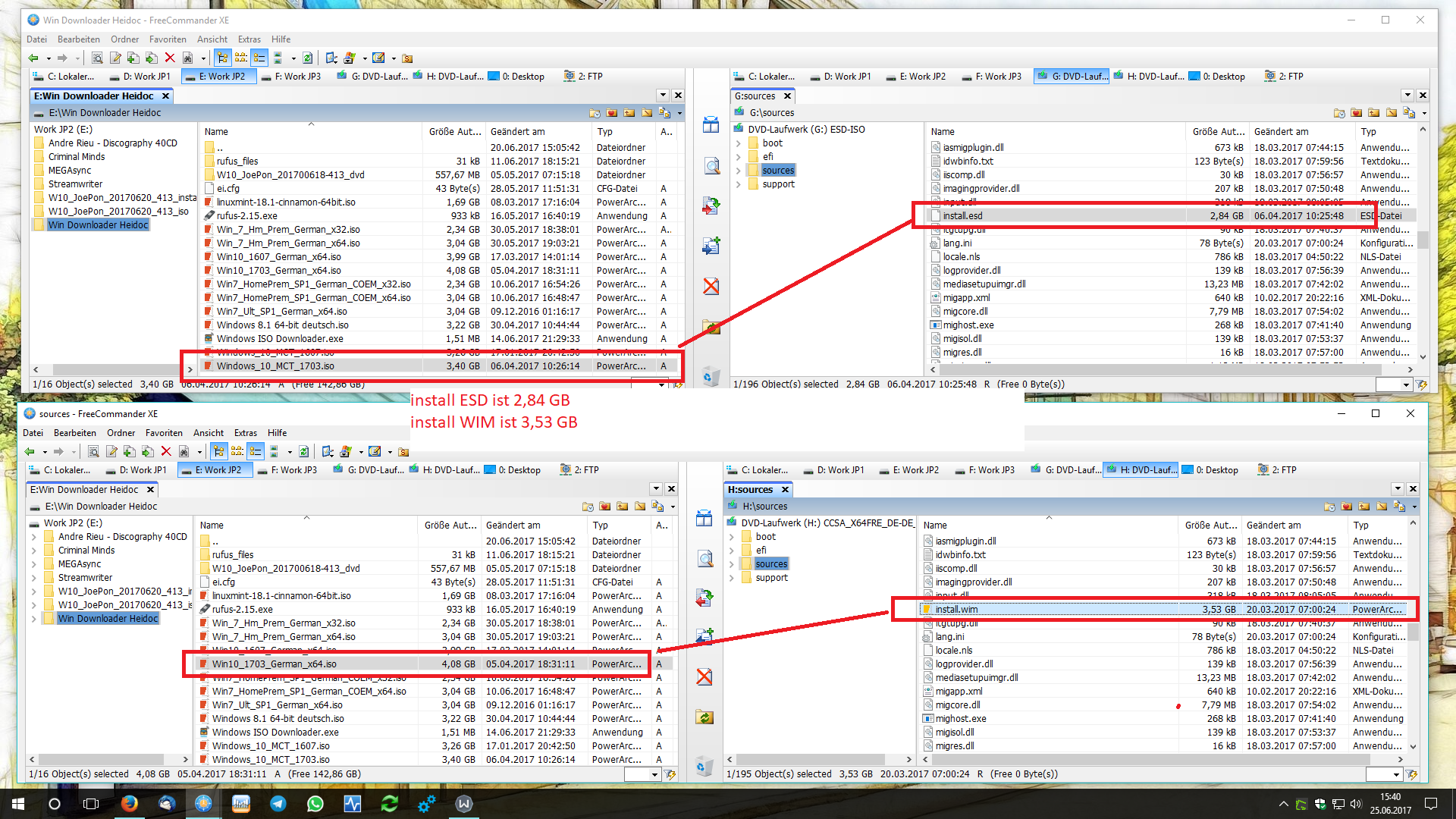1456x819 pixels.
Task: Refresh the panel in top window toolbar
Action: [x=307, y=58]
